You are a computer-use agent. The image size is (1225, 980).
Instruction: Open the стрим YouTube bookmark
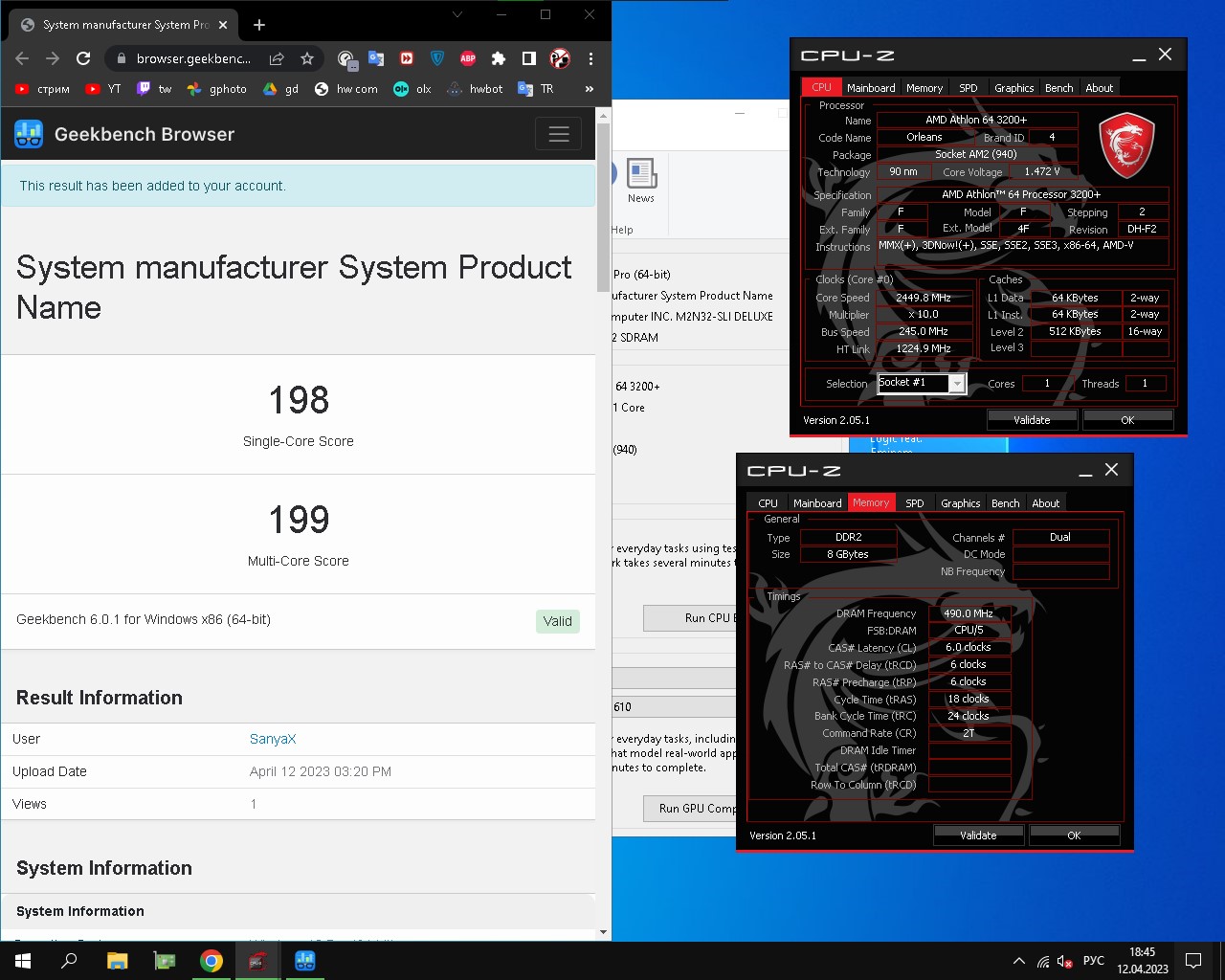point(42,89)
